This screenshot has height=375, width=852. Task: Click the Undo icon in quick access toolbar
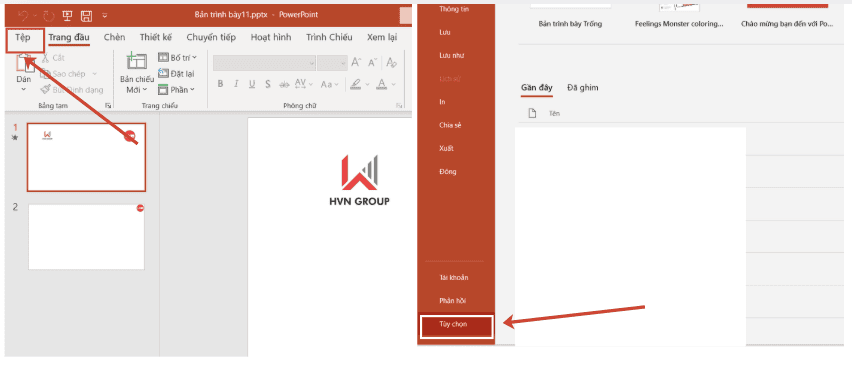[x=24, y=15]
